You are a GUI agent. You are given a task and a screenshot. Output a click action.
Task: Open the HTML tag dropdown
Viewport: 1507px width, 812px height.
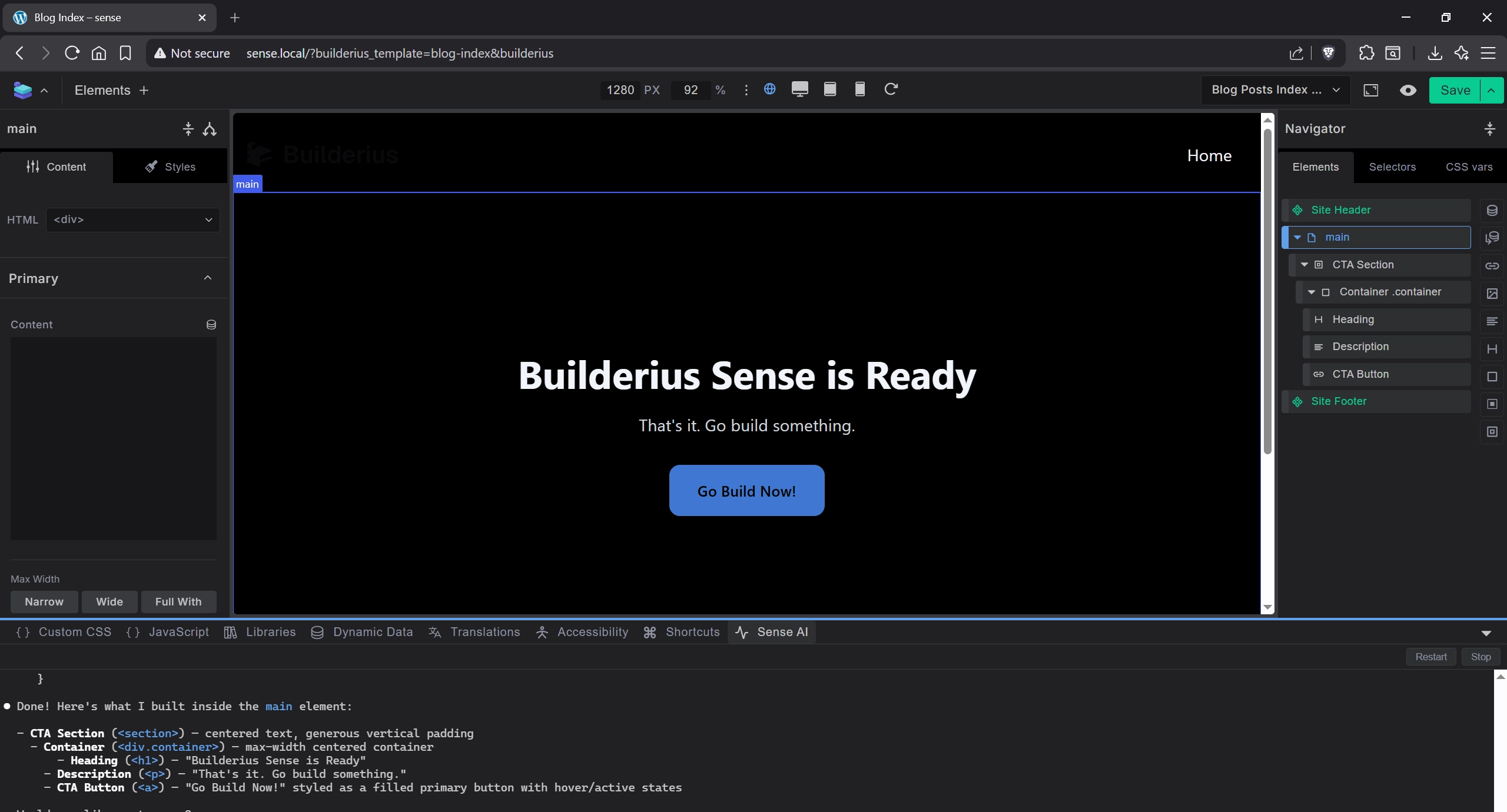tap(131, 219)
